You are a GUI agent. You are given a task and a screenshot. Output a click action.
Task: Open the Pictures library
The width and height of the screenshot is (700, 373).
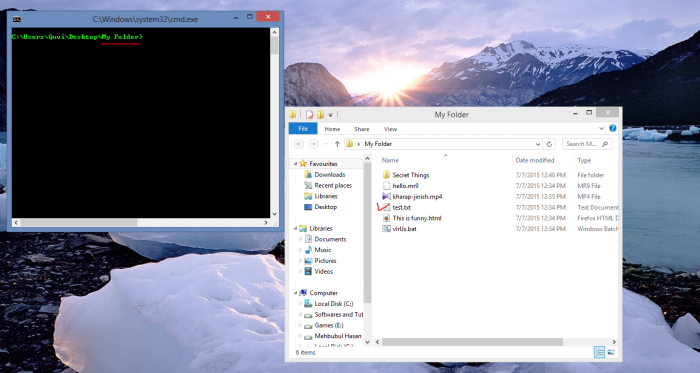(x=325, y=261)
